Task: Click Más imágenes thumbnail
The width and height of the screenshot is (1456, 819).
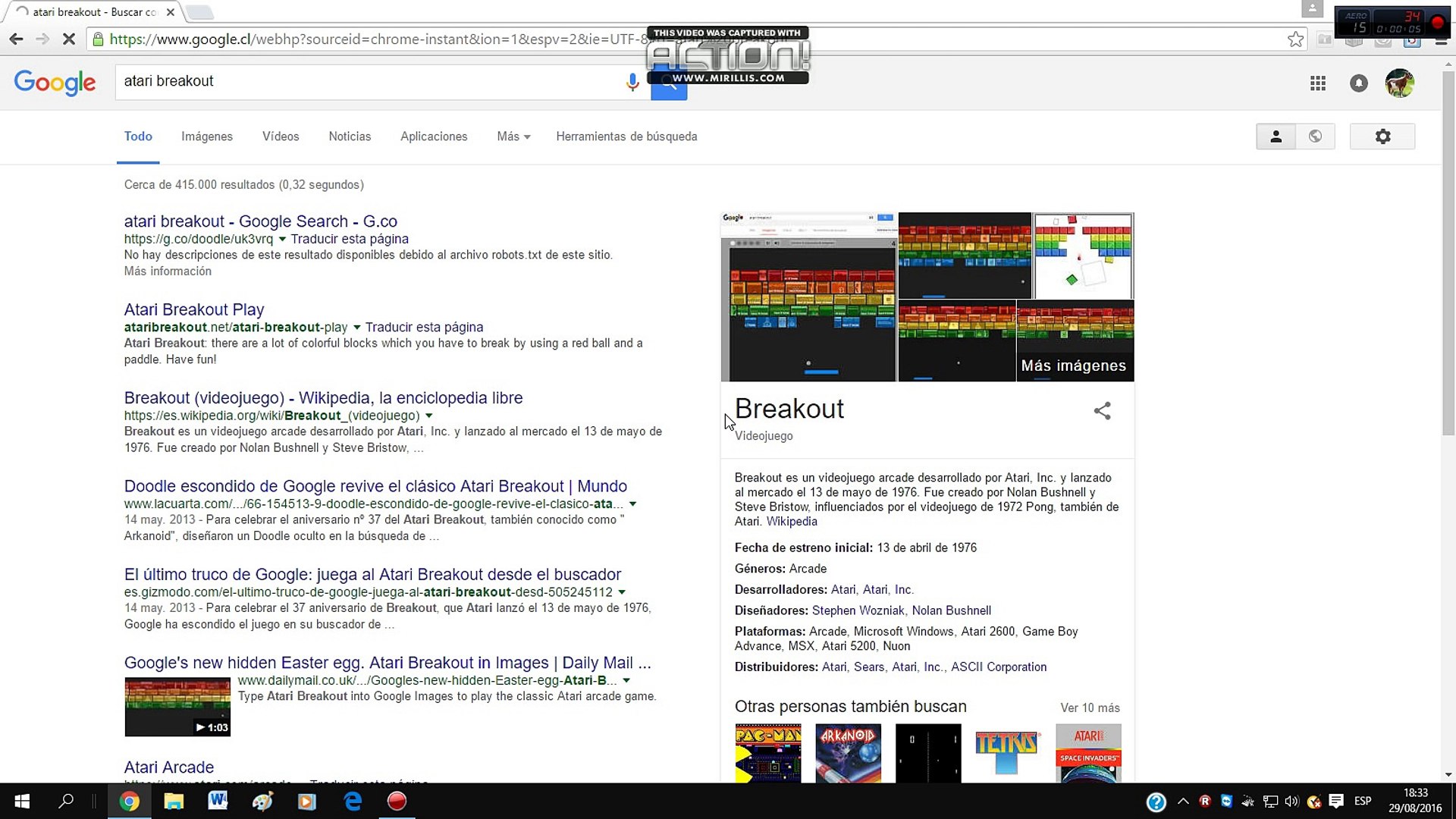Action: coord(1074,341)
